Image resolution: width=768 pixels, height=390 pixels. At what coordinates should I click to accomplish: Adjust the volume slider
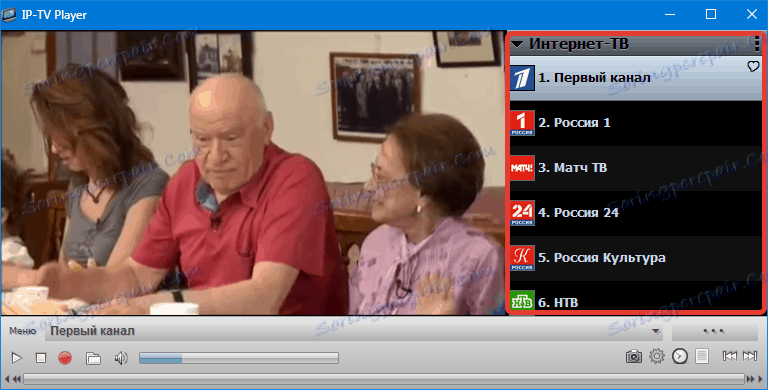[239, 358]
